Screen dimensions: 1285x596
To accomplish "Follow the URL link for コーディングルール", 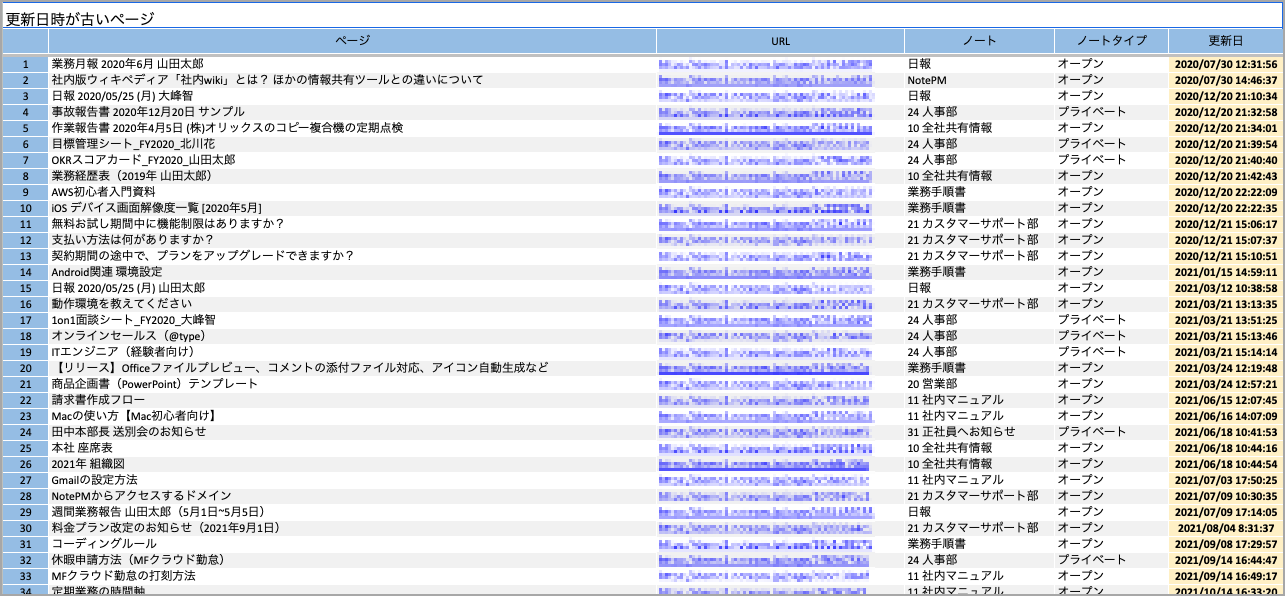I will pos(765,544).
